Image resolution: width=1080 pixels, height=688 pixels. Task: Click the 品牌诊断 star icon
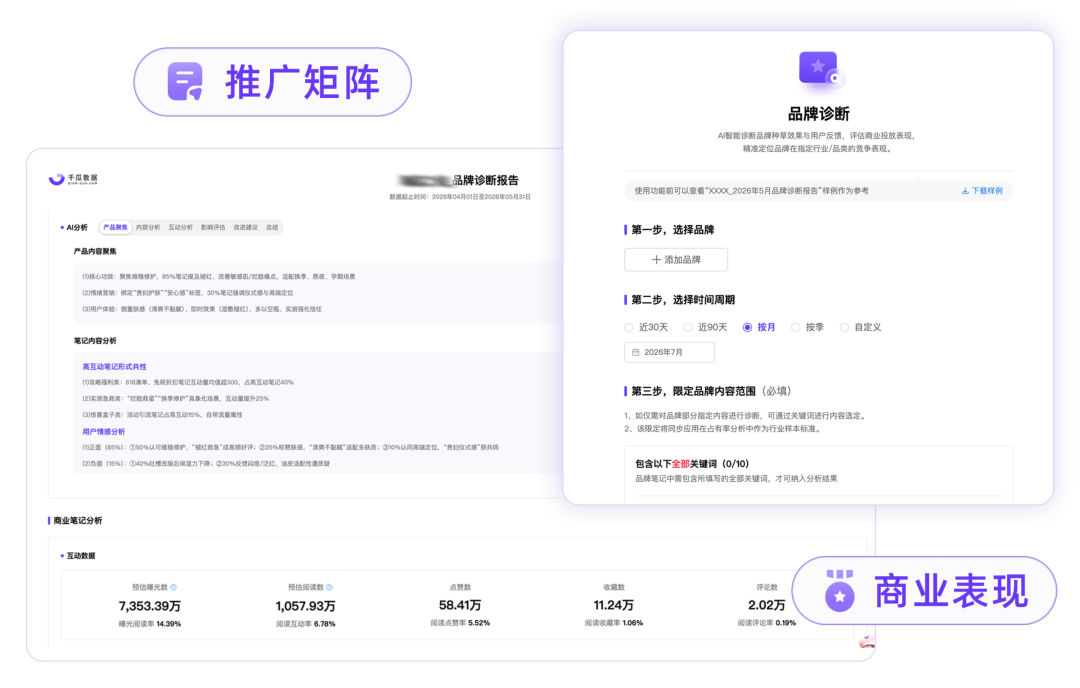820,70
